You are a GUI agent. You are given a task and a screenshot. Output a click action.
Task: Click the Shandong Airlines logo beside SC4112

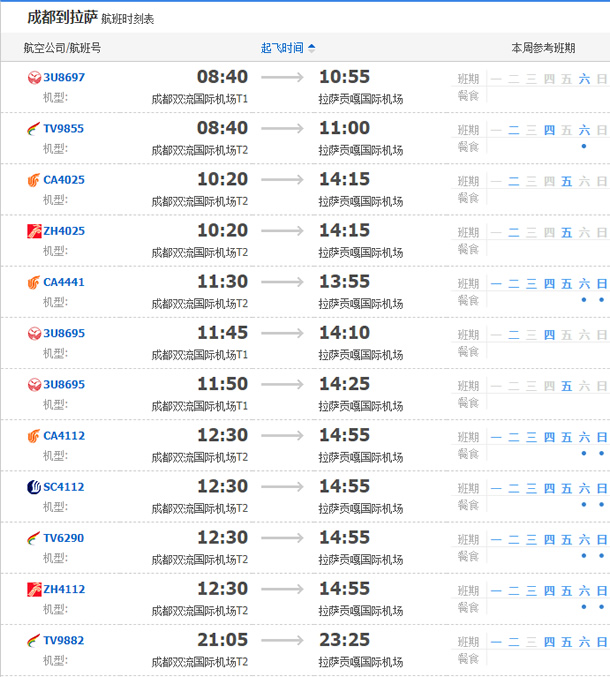point(34,487)
